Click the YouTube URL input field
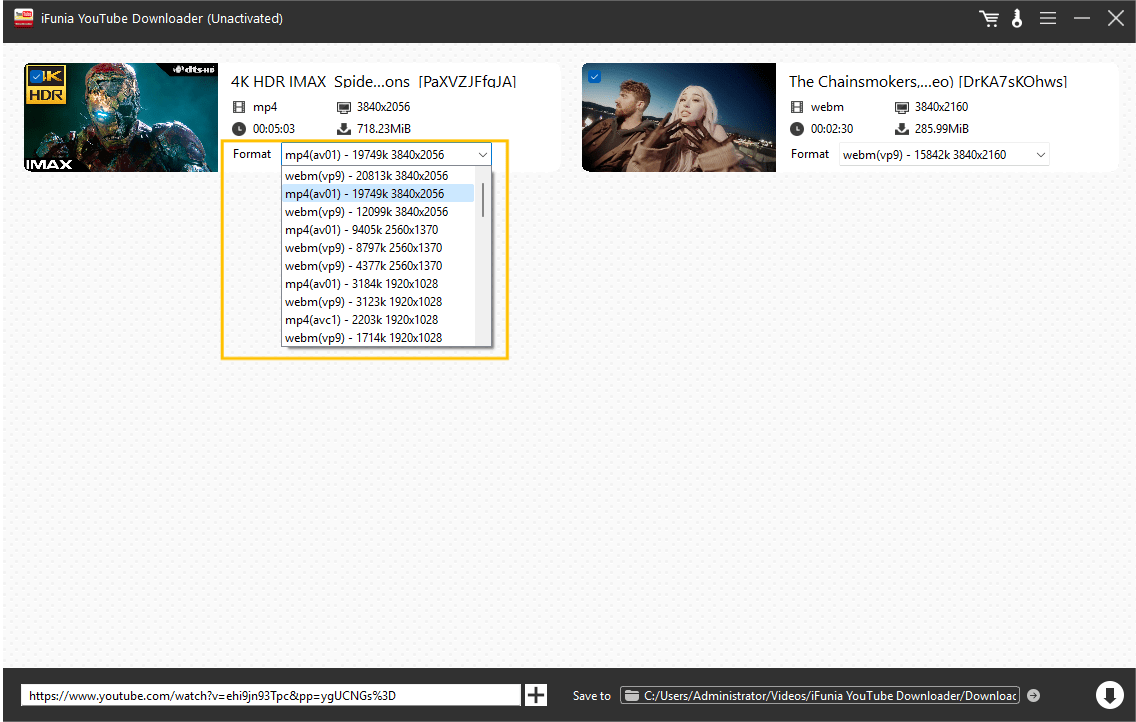 (270, 695)
